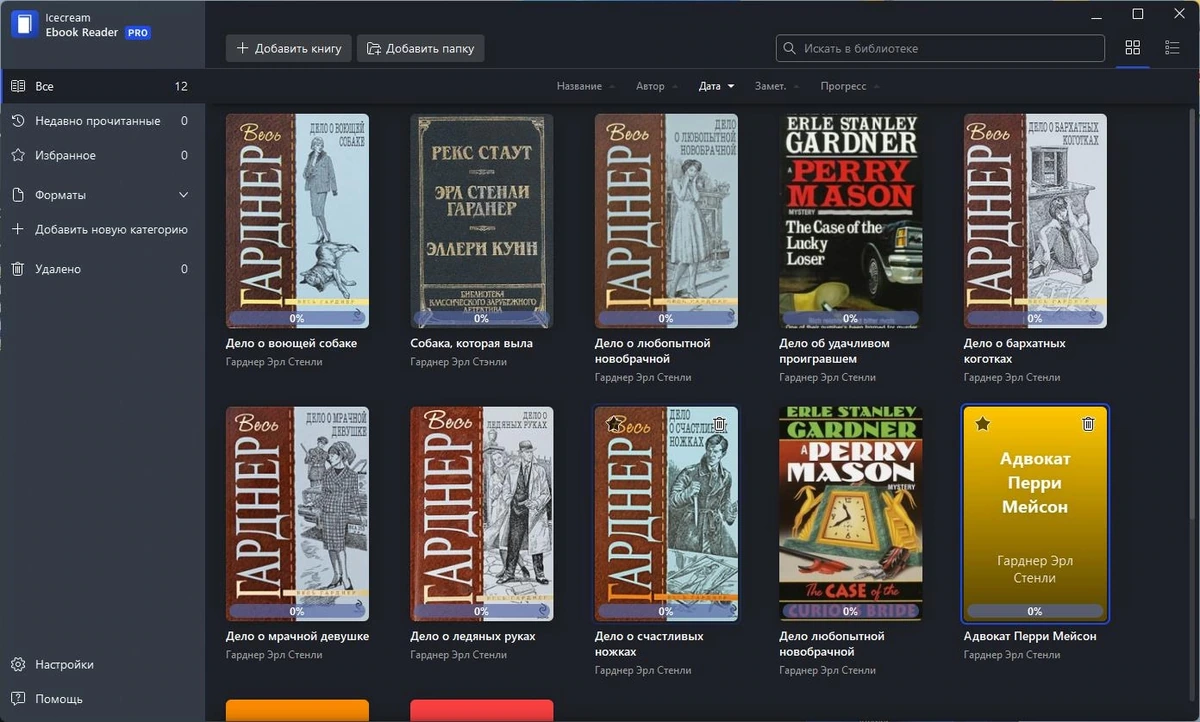Image resolution: width=1200 pixels, height=722 pixels.
Task: Maximize the Icecream Ebook Reader window
Action: pyautogui.click(x=1138, y=14)
